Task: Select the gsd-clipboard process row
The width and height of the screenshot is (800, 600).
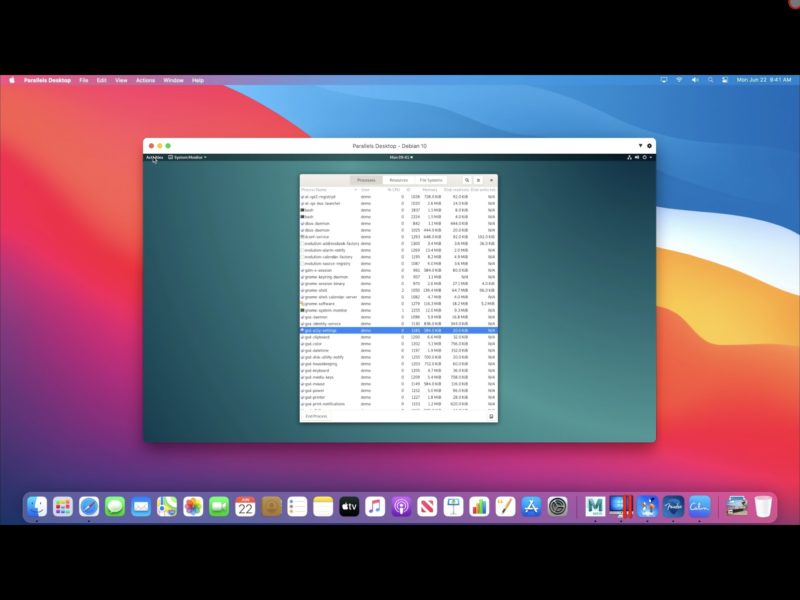Action: pos(398,337)
